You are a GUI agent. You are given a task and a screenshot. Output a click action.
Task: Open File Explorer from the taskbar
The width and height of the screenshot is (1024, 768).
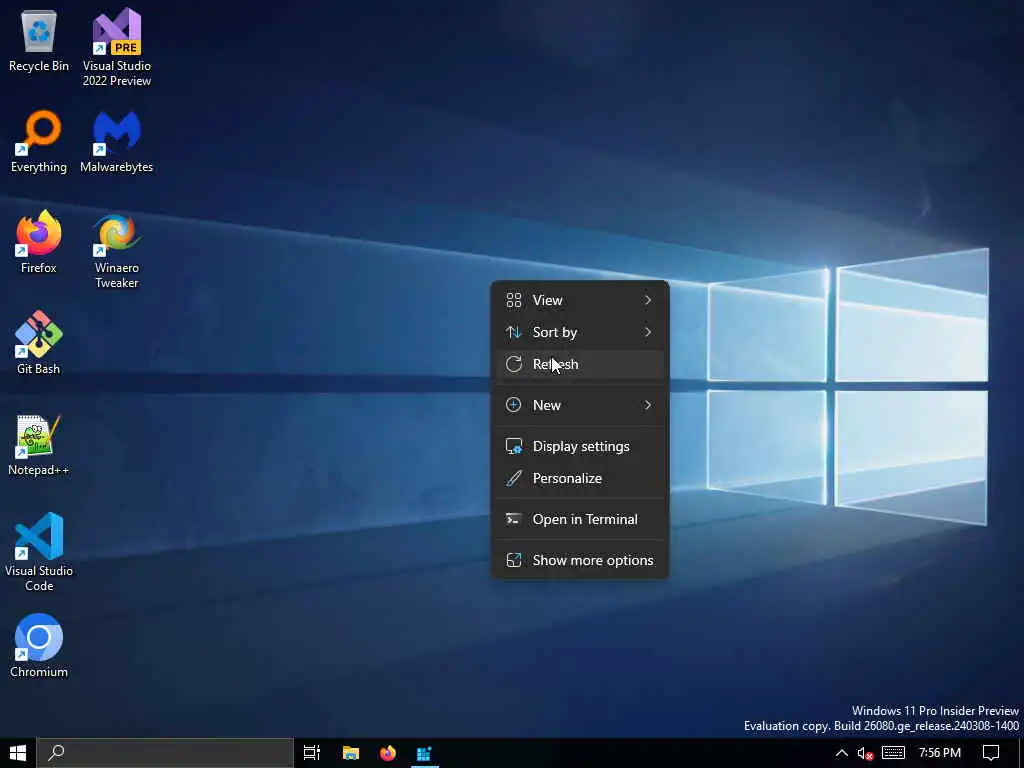click(351, 753)
